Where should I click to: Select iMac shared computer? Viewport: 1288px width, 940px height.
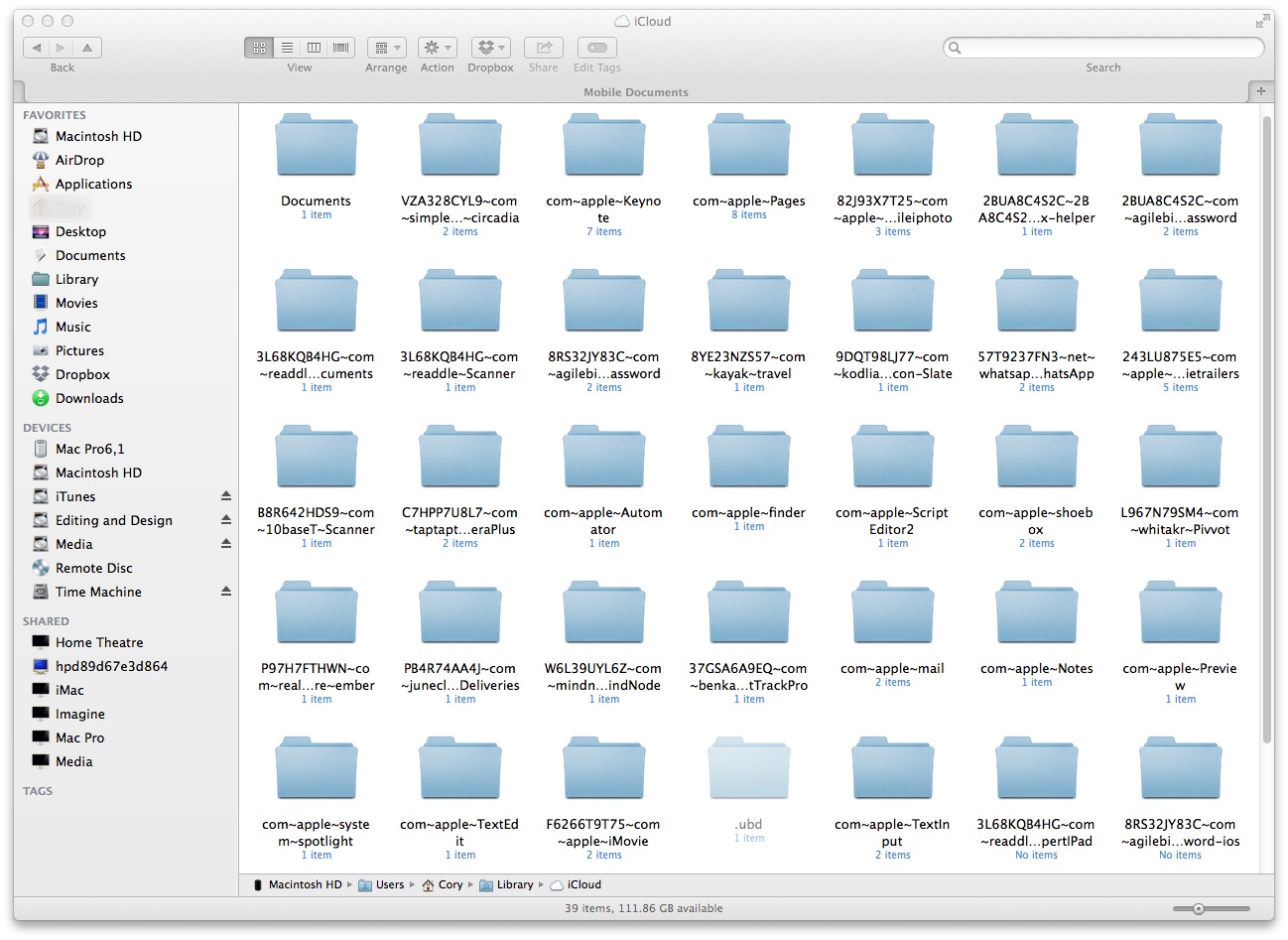coord(69,690)
